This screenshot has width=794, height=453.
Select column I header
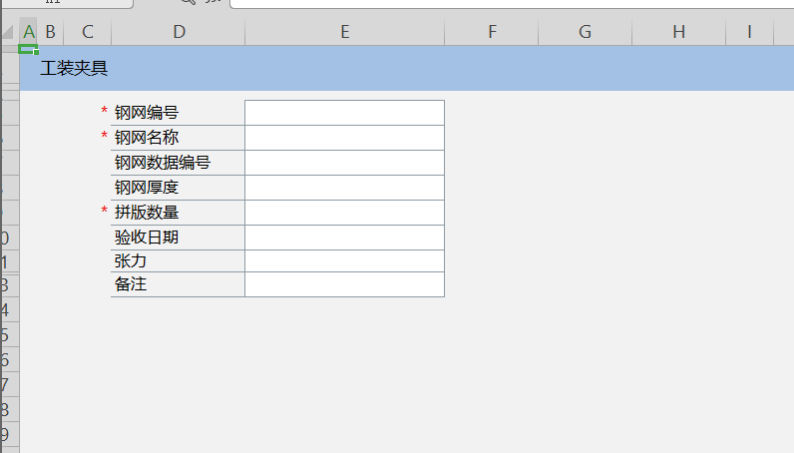[749, 32]
